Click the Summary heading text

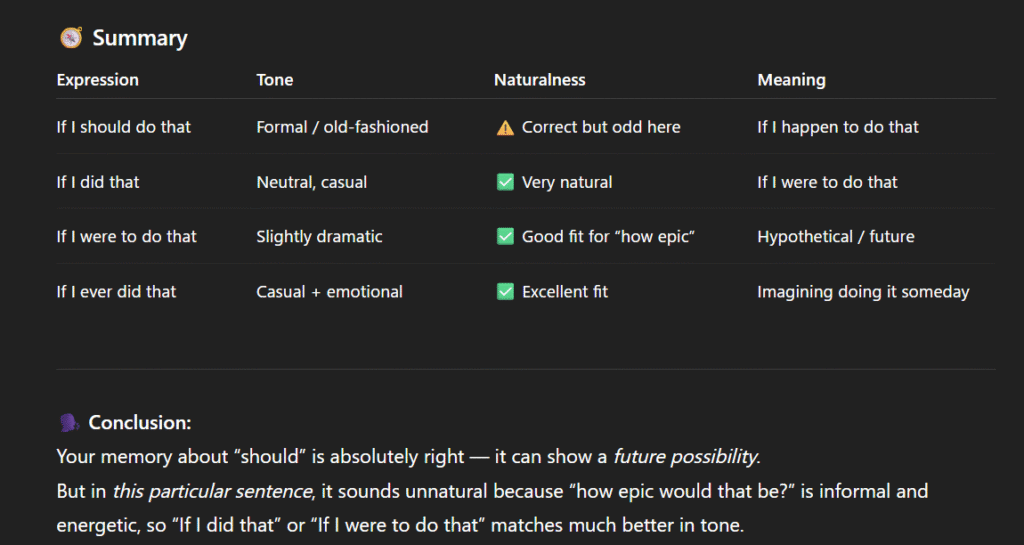[x=140, y=38]
